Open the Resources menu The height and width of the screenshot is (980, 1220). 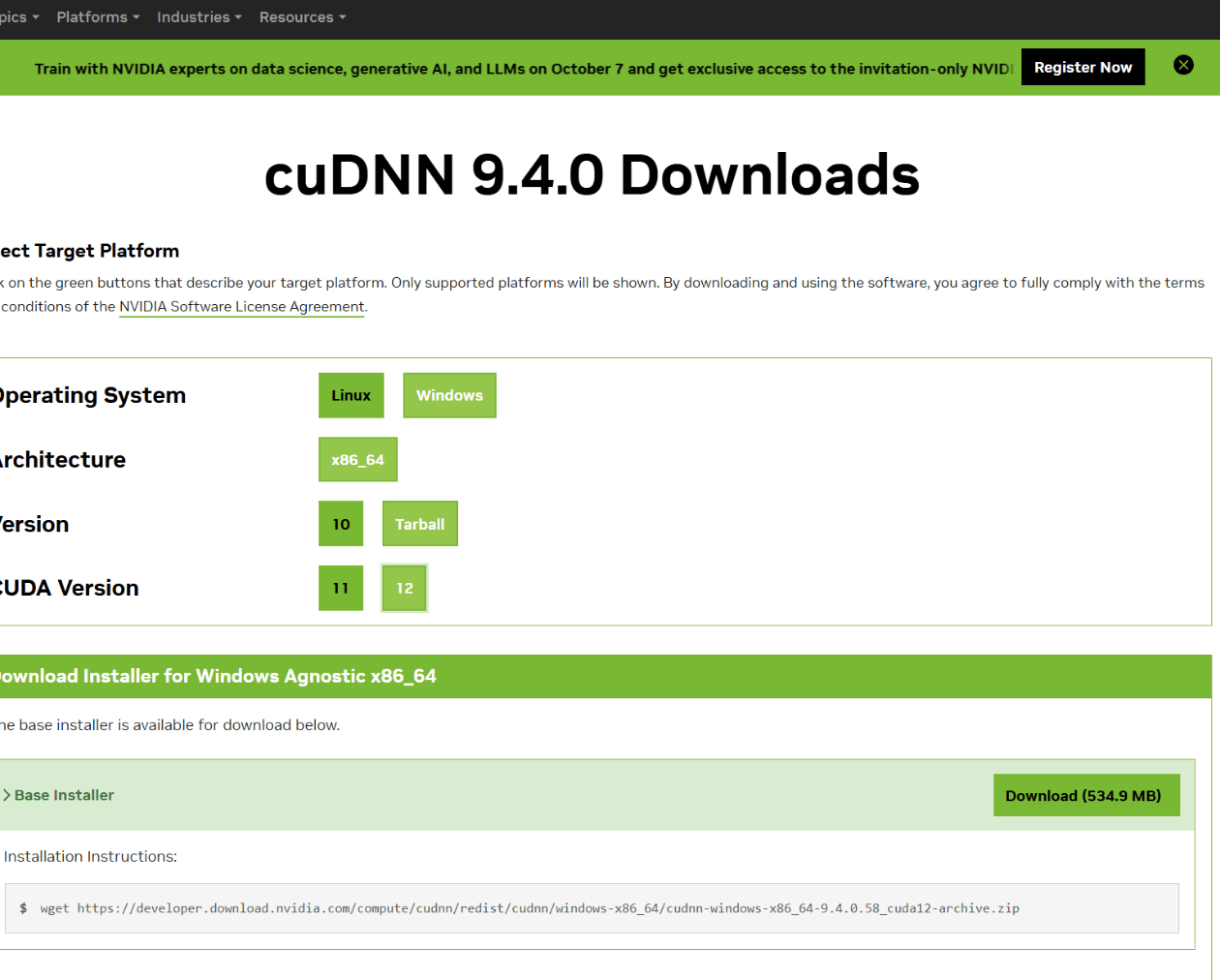302,17
